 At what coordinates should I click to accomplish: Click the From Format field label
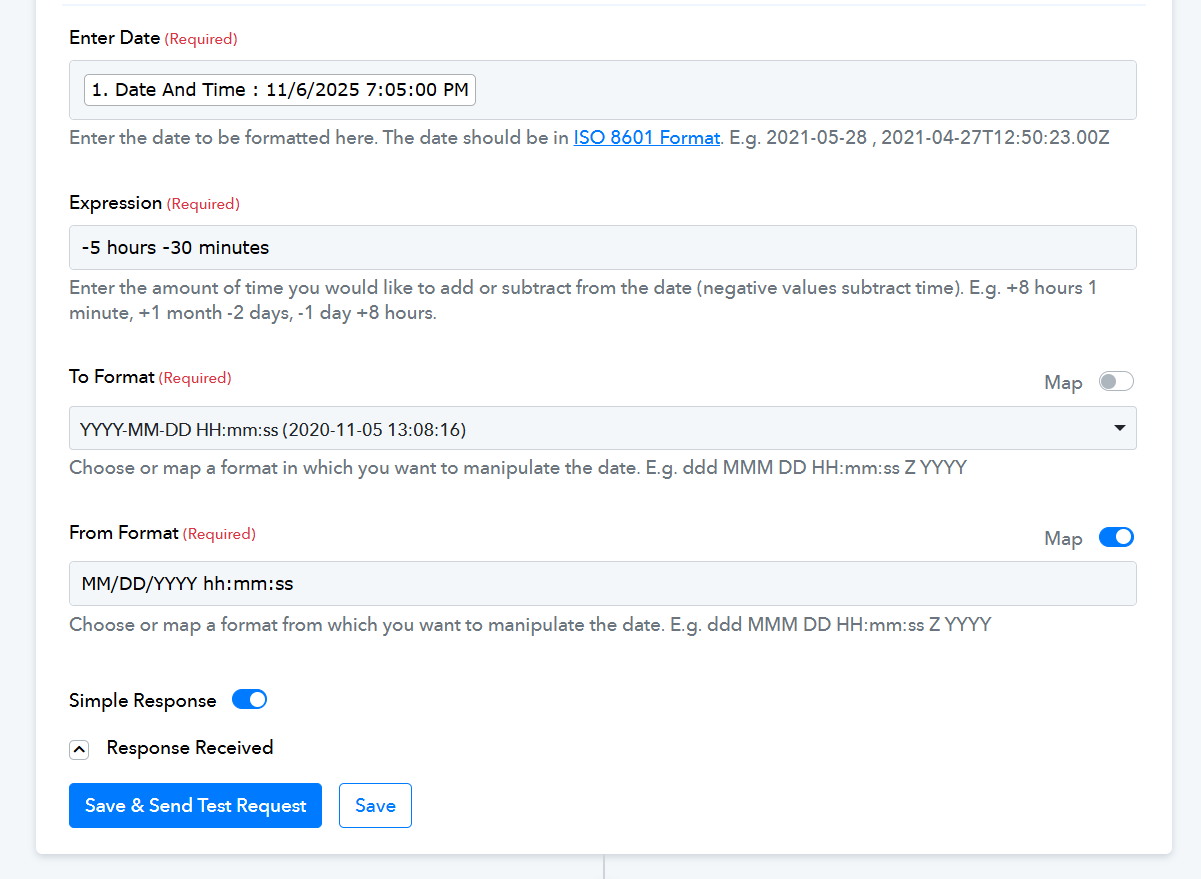pos(124,533)
